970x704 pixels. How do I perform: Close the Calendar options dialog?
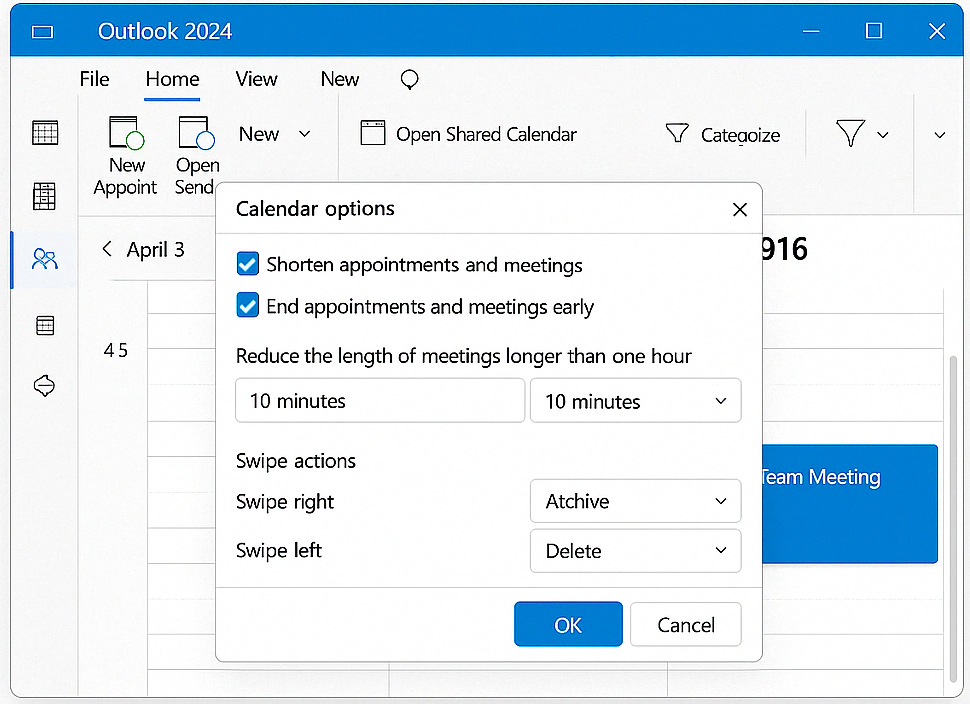point(740,210)
